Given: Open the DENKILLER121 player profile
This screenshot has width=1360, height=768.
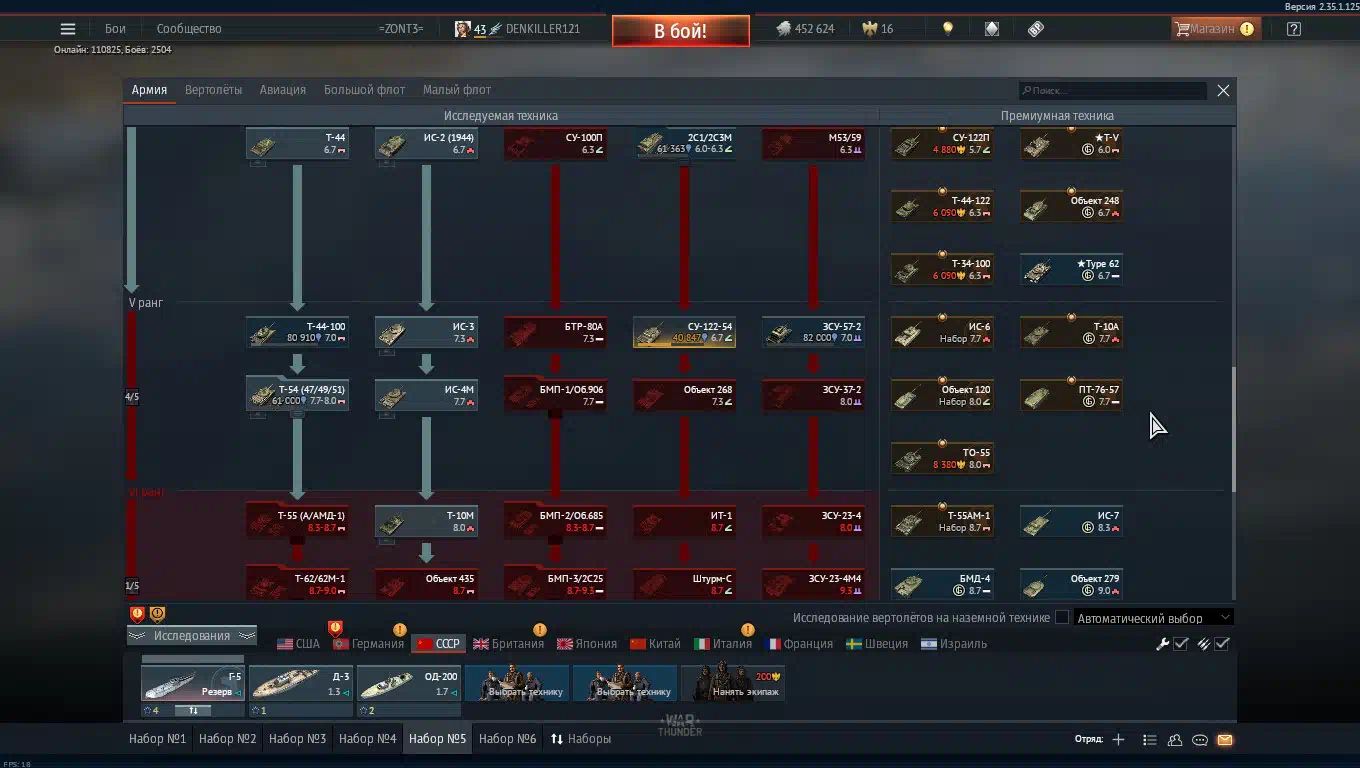Looking at the screenshot, I should (518, 29).
